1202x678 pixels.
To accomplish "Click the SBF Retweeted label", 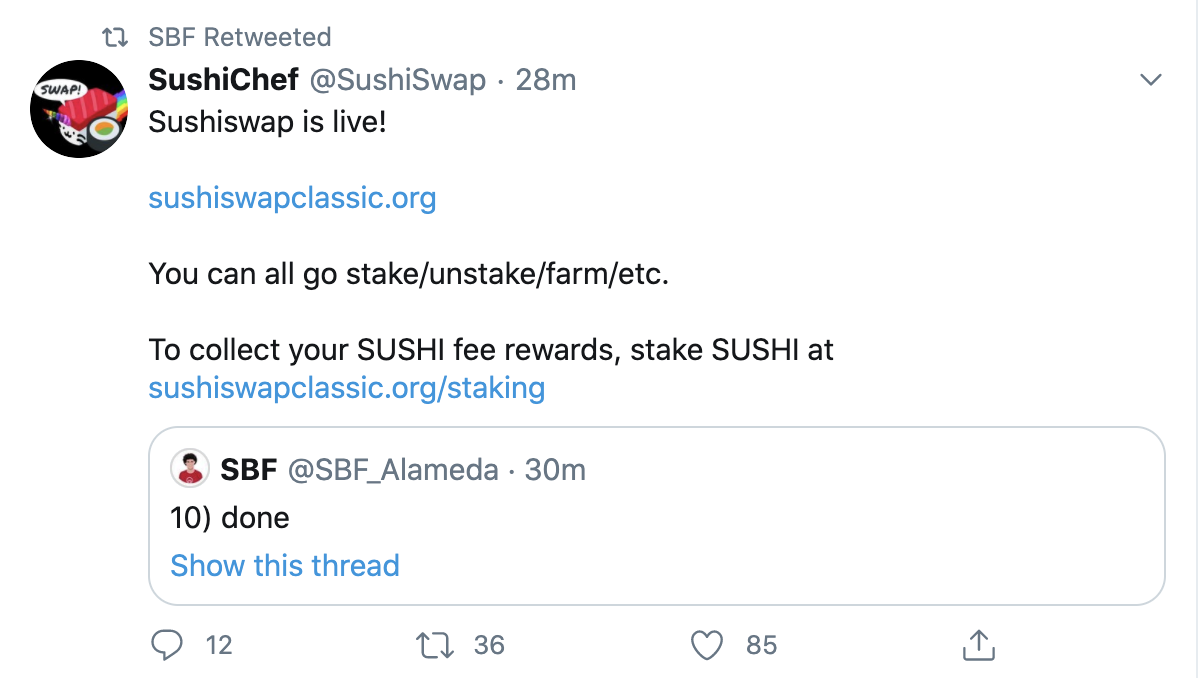I will (239, 38).
